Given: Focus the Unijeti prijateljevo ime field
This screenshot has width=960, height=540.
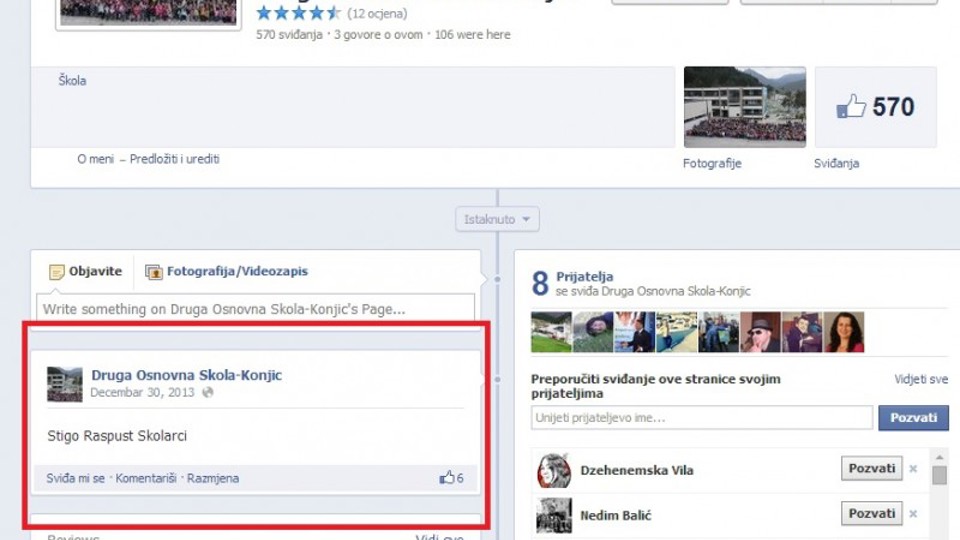Looking at the screenshot, I should click(702, 418).
